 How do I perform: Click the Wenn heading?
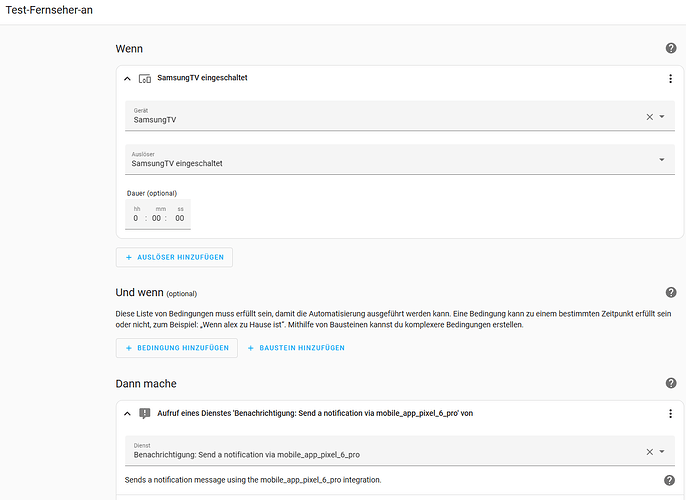click(x=129, y=49)
